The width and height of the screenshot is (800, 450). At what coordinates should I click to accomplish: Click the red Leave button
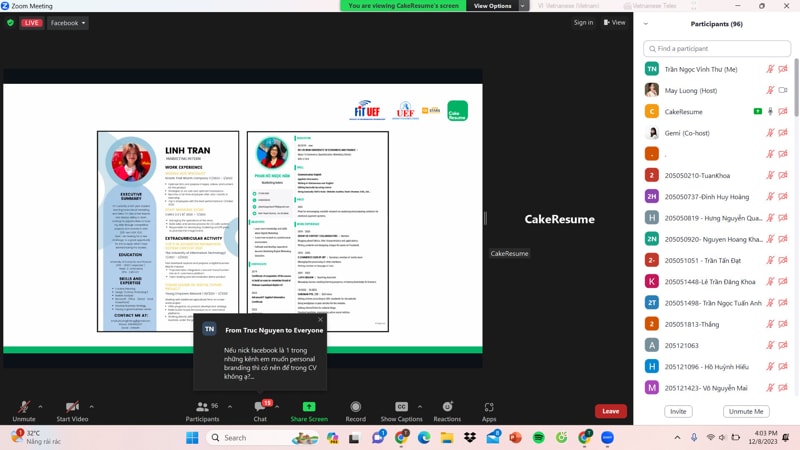(610, 411)
